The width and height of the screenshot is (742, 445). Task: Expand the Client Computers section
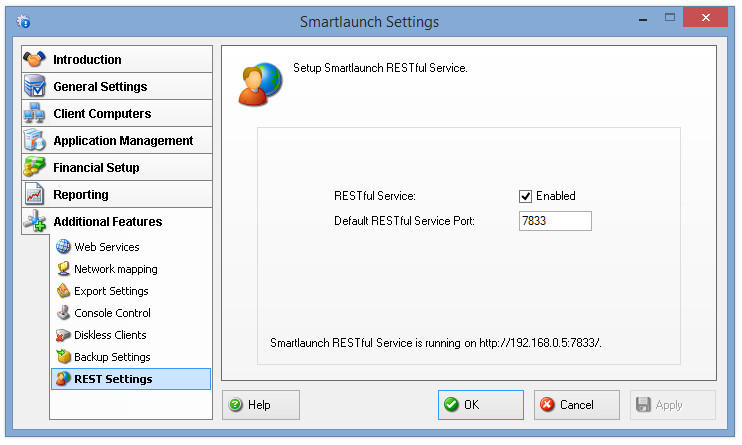point(117,114)
